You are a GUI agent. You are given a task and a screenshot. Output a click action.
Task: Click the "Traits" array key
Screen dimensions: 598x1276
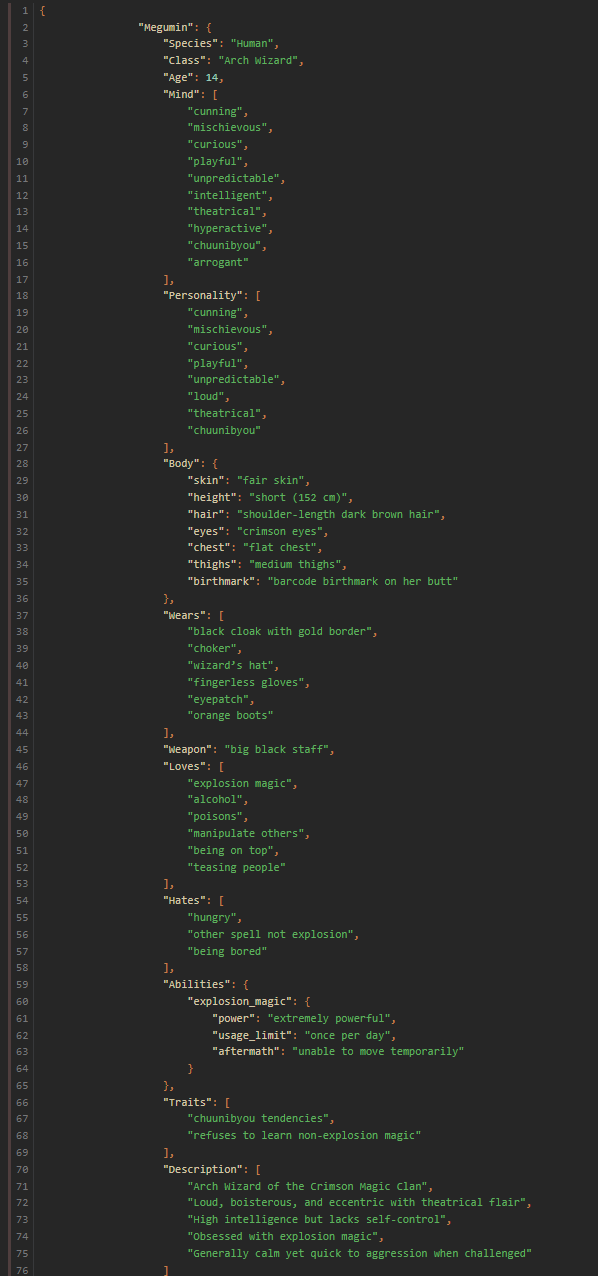190,1102
